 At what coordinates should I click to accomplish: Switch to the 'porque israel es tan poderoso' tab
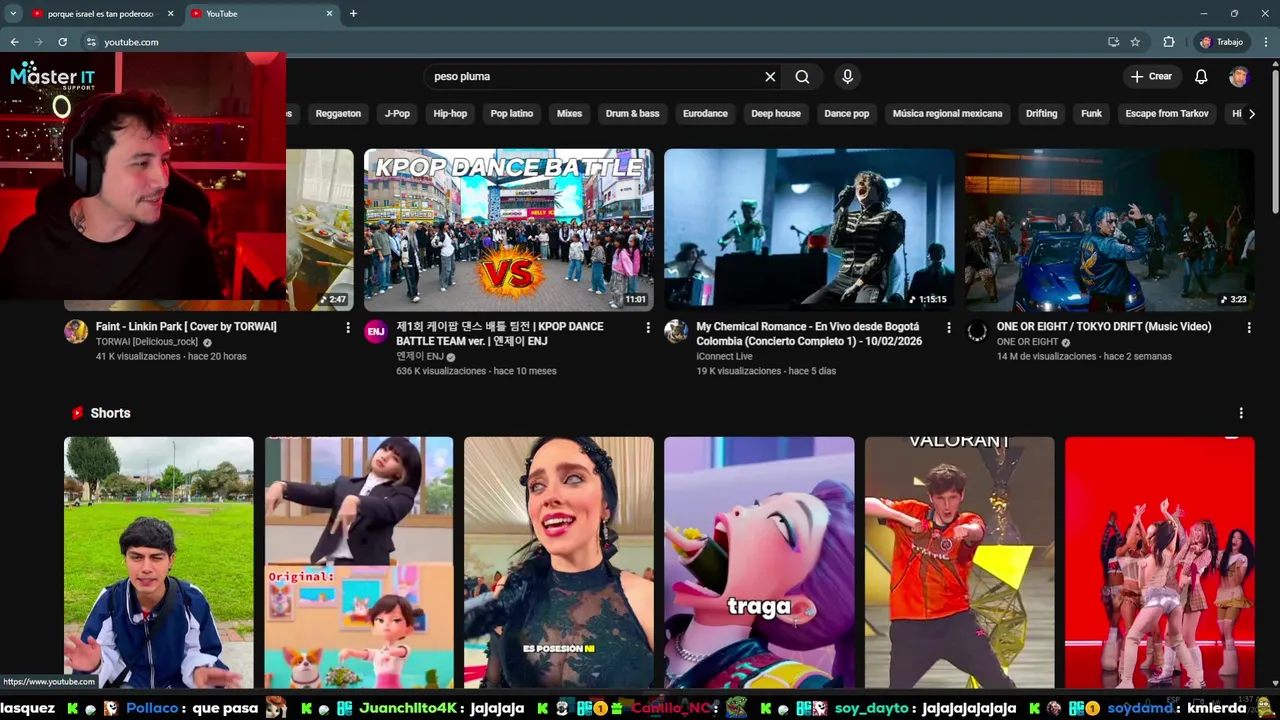coord(102,13)
